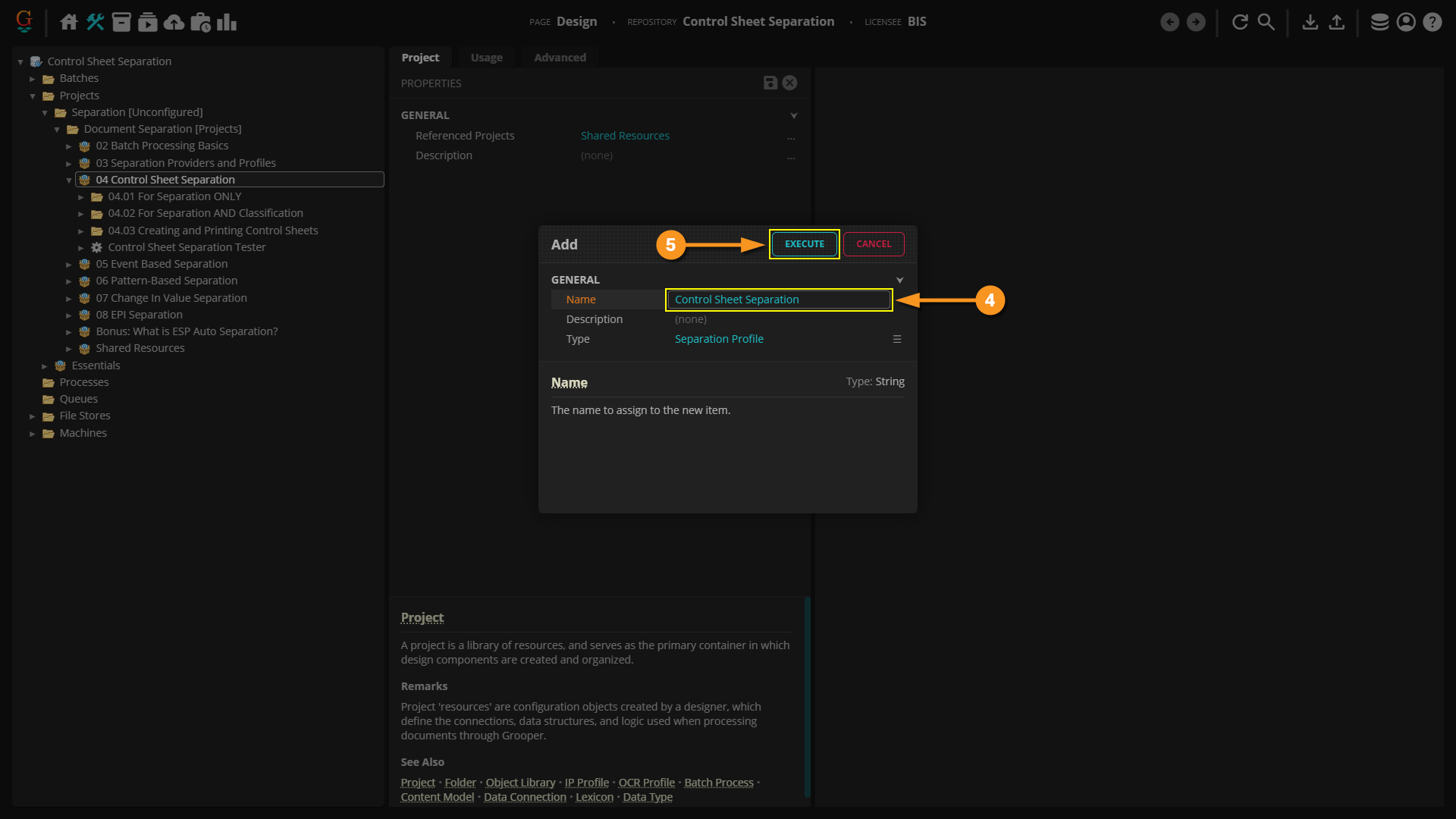Click the cloud upload Imports icon
This screenshot has width=1456, height=819.
(x=174, y=22)
